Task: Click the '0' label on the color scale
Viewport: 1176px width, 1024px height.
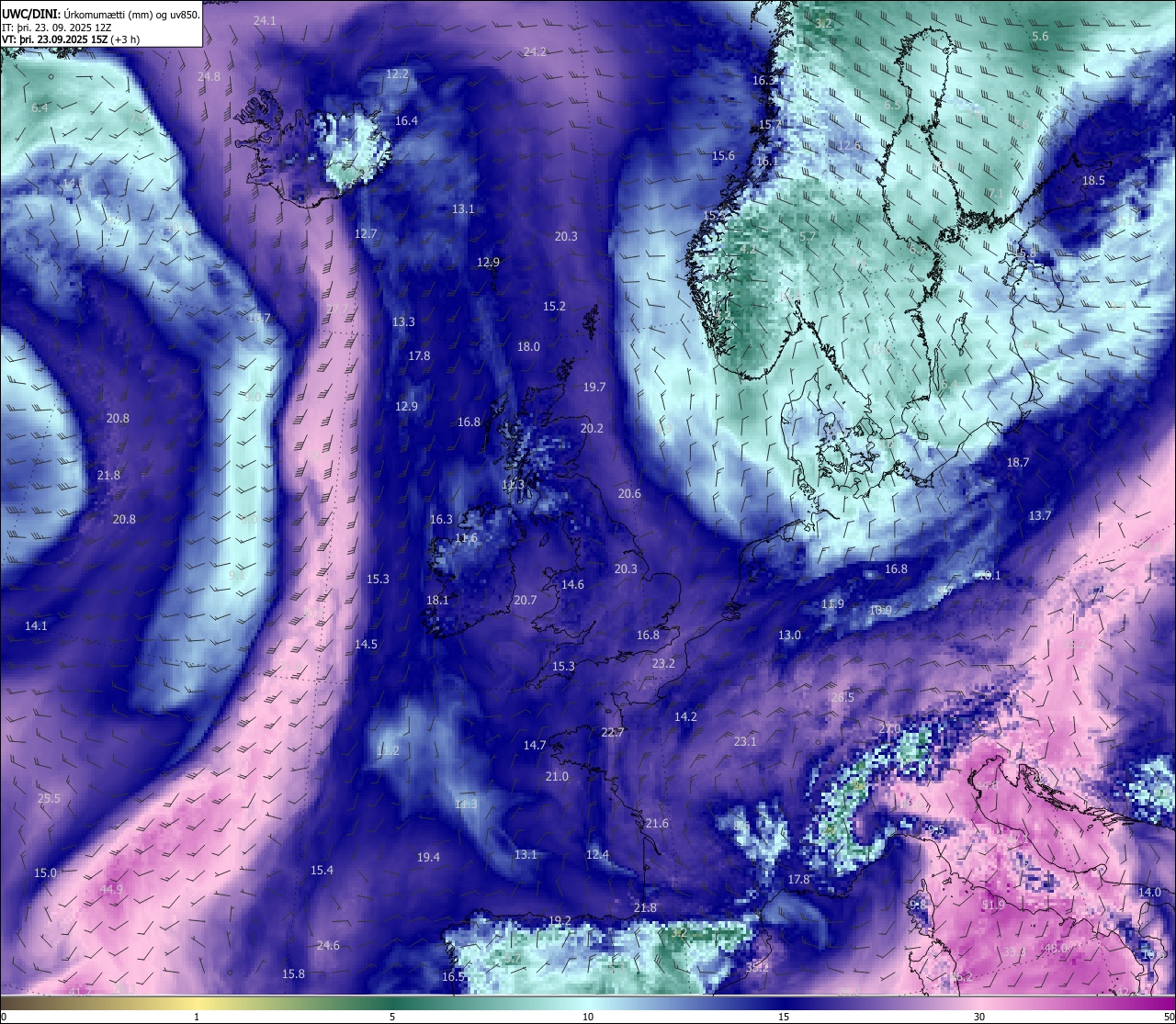Action: point(4,1017)
